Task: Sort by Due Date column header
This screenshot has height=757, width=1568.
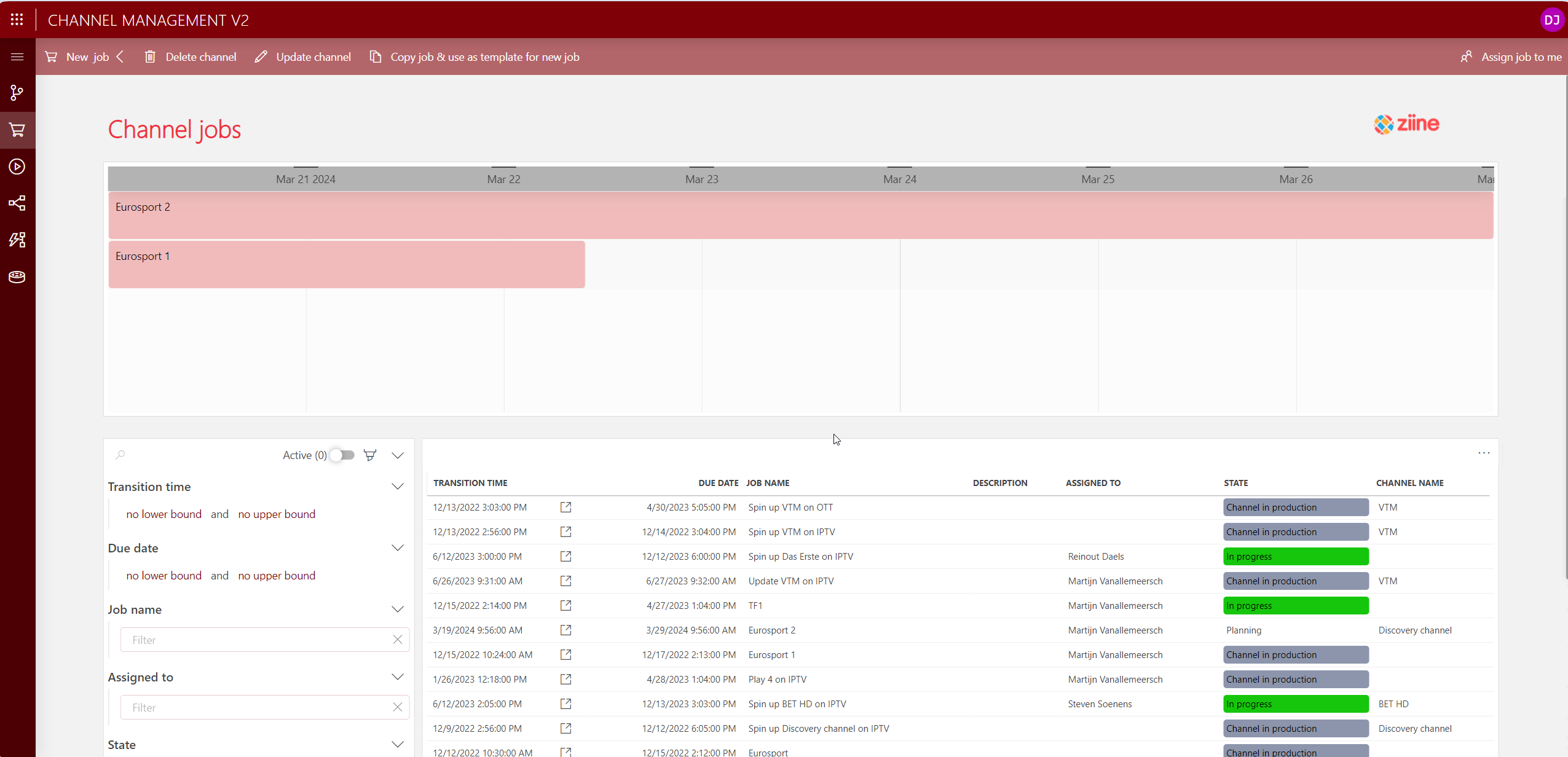Action: [x=718, y=483]
